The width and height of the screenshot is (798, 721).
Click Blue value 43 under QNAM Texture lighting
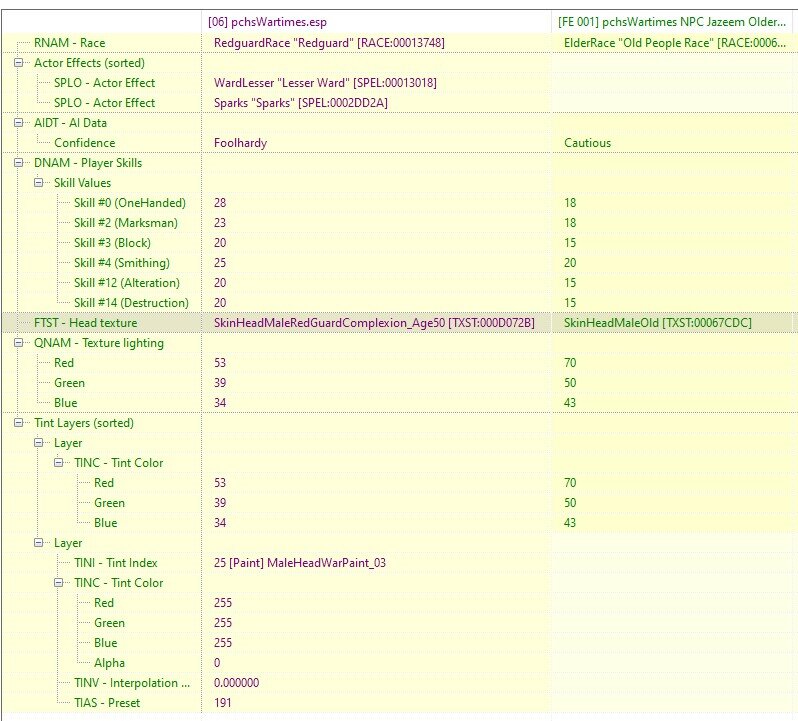click(570, 403)
